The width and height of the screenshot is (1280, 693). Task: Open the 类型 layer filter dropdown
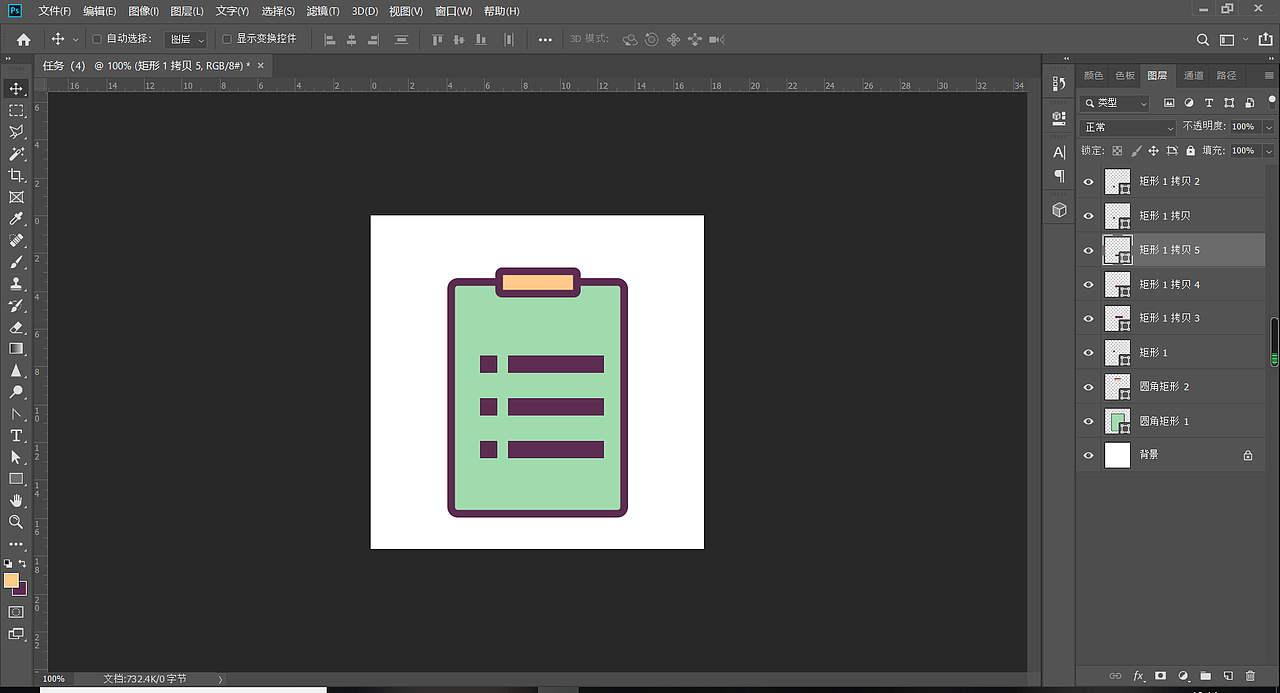[1115, 103]
